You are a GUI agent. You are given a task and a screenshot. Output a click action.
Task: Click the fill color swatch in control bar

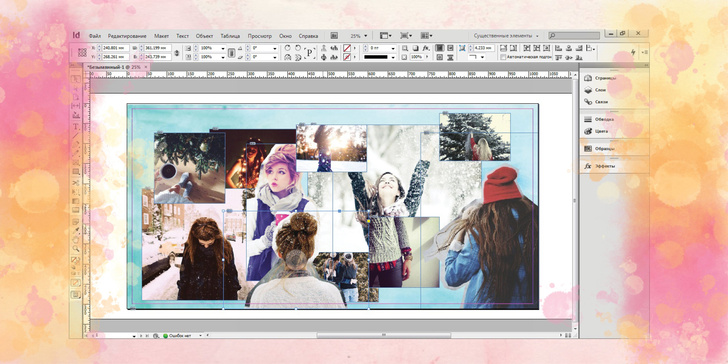346,48
